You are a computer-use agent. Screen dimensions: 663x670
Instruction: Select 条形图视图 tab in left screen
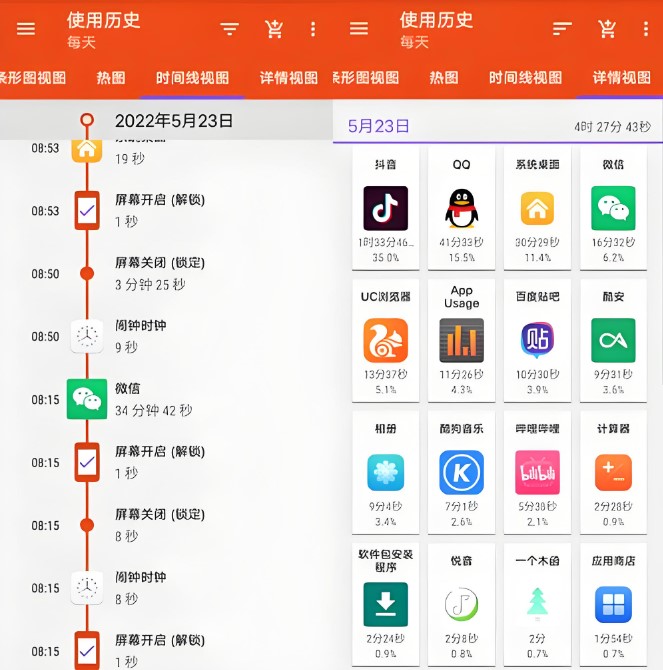(33, 78)
